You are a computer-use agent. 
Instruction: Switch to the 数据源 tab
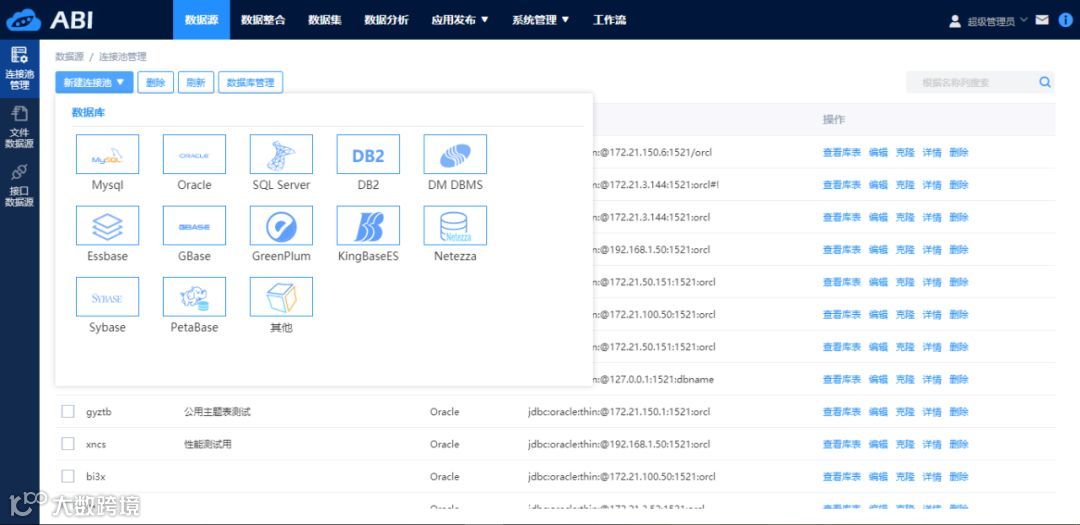[201, 20]
